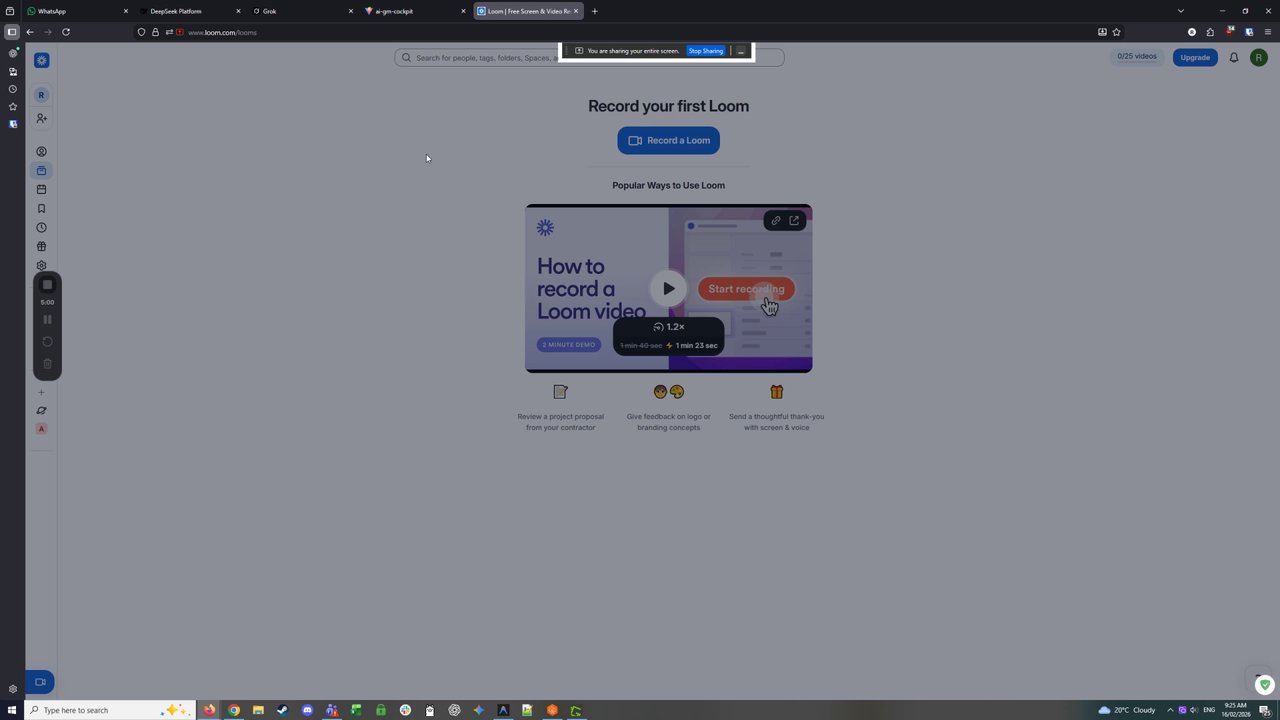This screenshot has width=1280, height=720.
Task: Stop the recording with the square button
Action: [47, 285]
